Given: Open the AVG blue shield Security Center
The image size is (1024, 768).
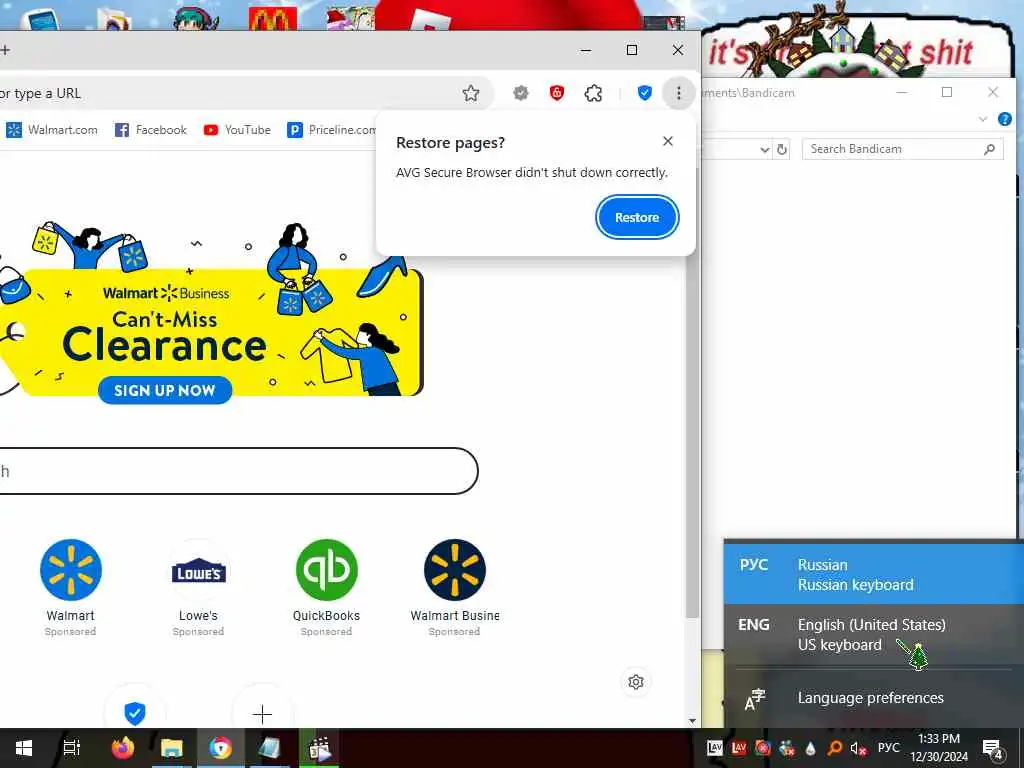Looking at the screenshot, I should point(645,93).
